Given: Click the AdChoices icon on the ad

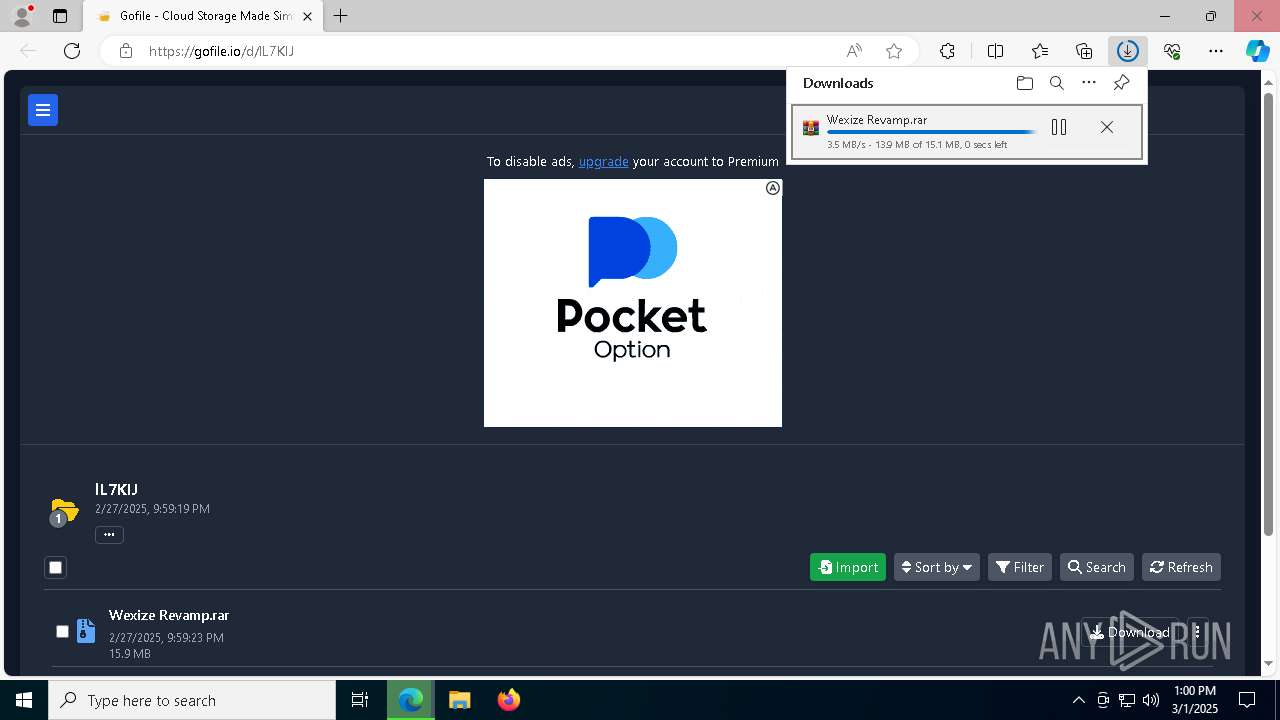Looking at the screenshot, I should pyautogui.click(x=773, y=188).
